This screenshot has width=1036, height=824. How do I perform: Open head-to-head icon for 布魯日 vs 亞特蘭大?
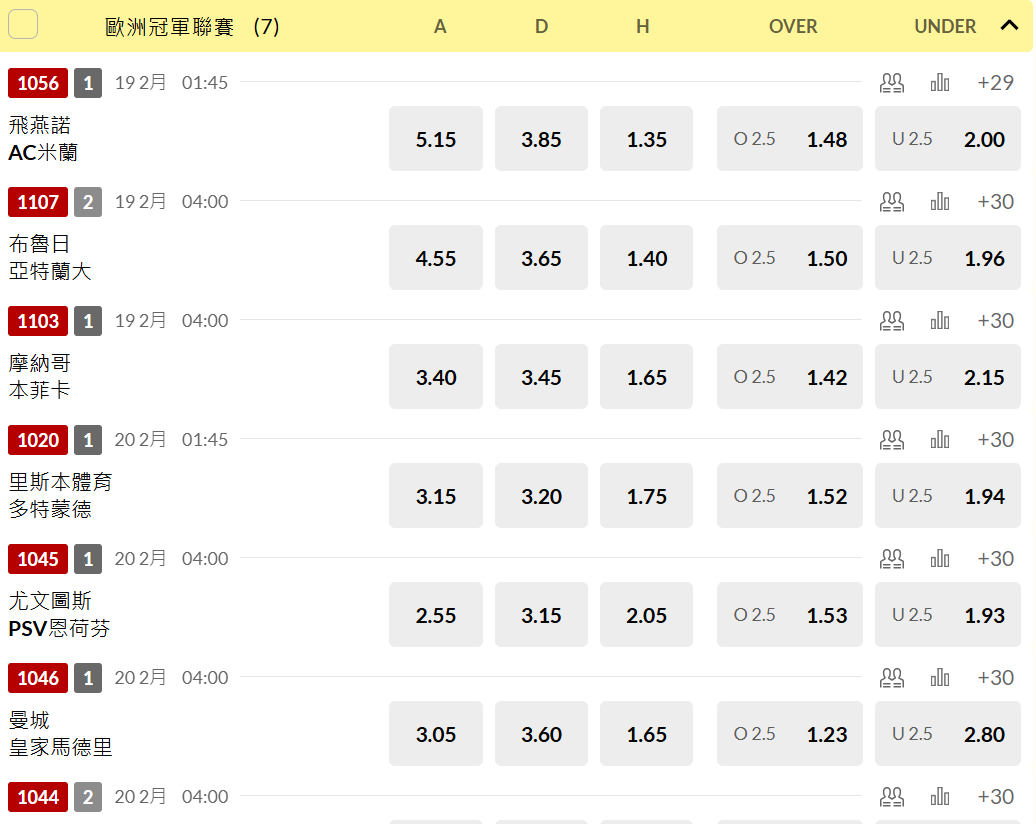click(x=891, y=202)
